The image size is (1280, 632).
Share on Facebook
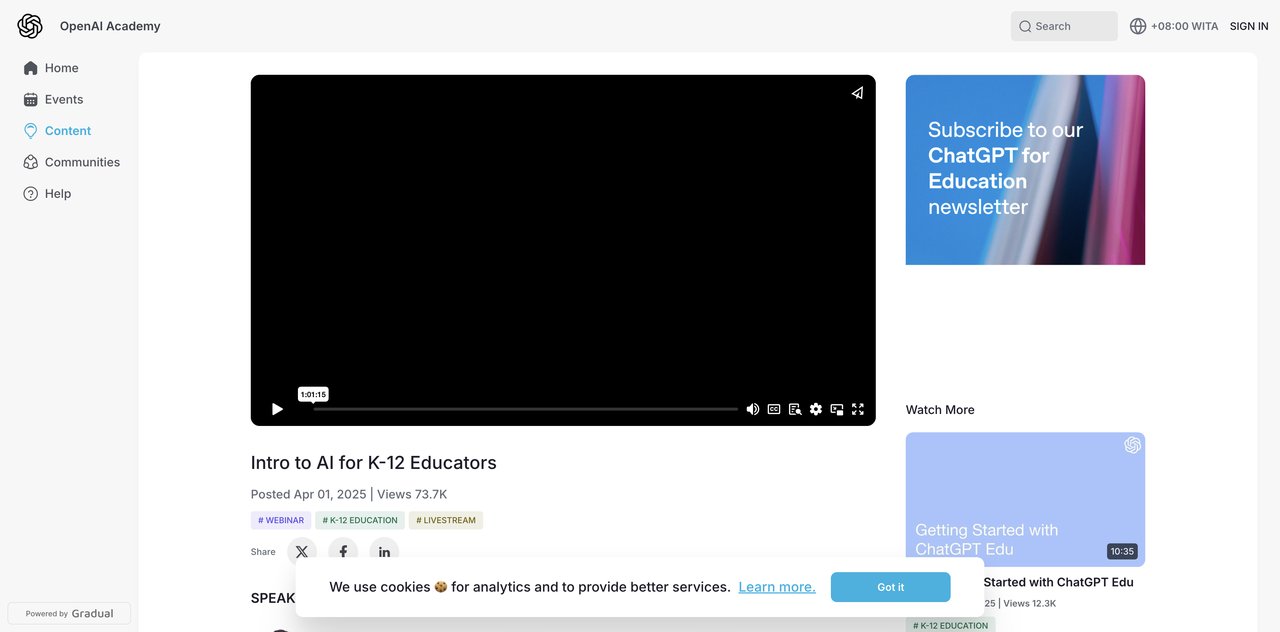tap(343, 552)
